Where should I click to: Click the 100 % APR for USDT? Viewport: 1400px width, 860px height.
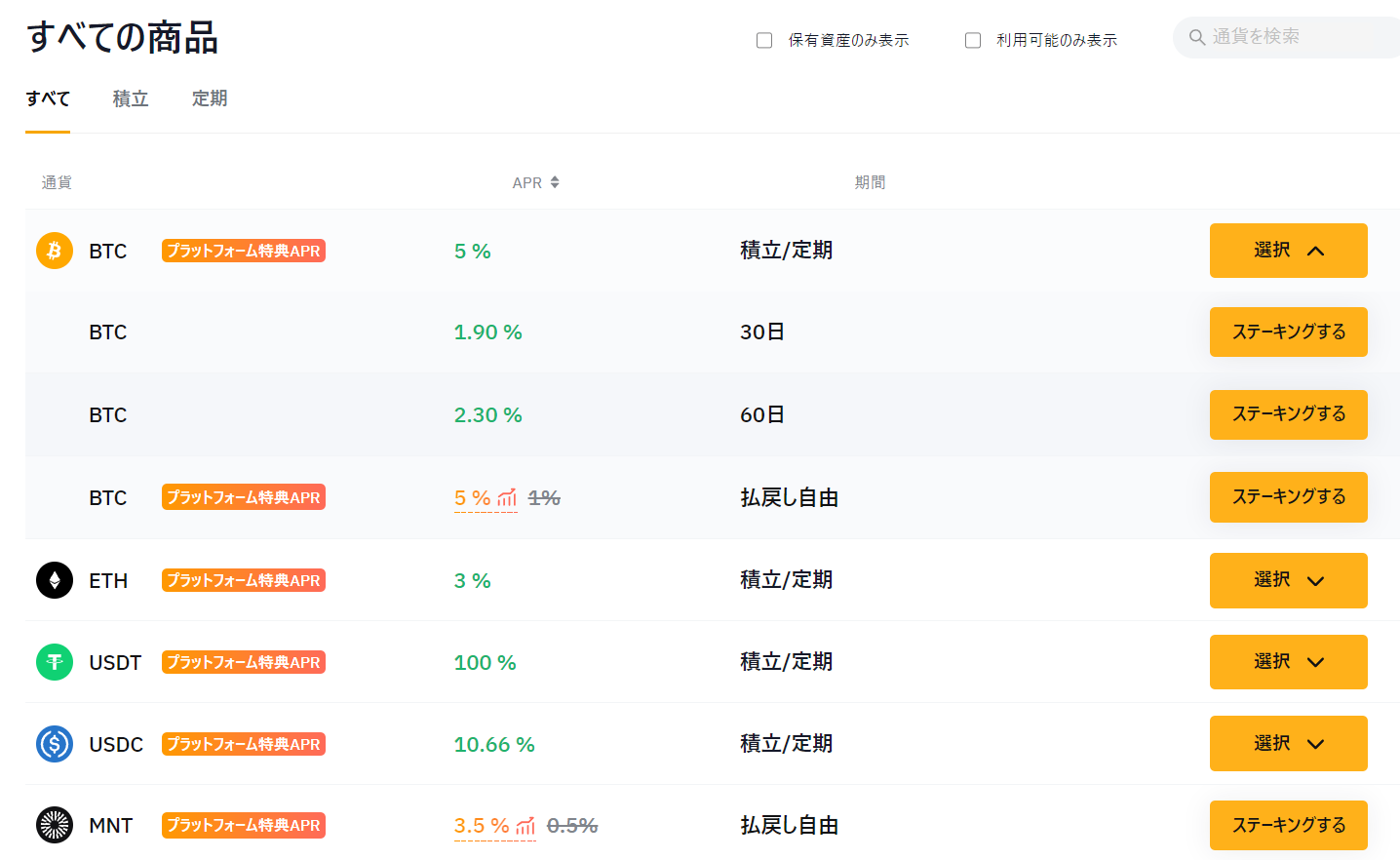486,663
